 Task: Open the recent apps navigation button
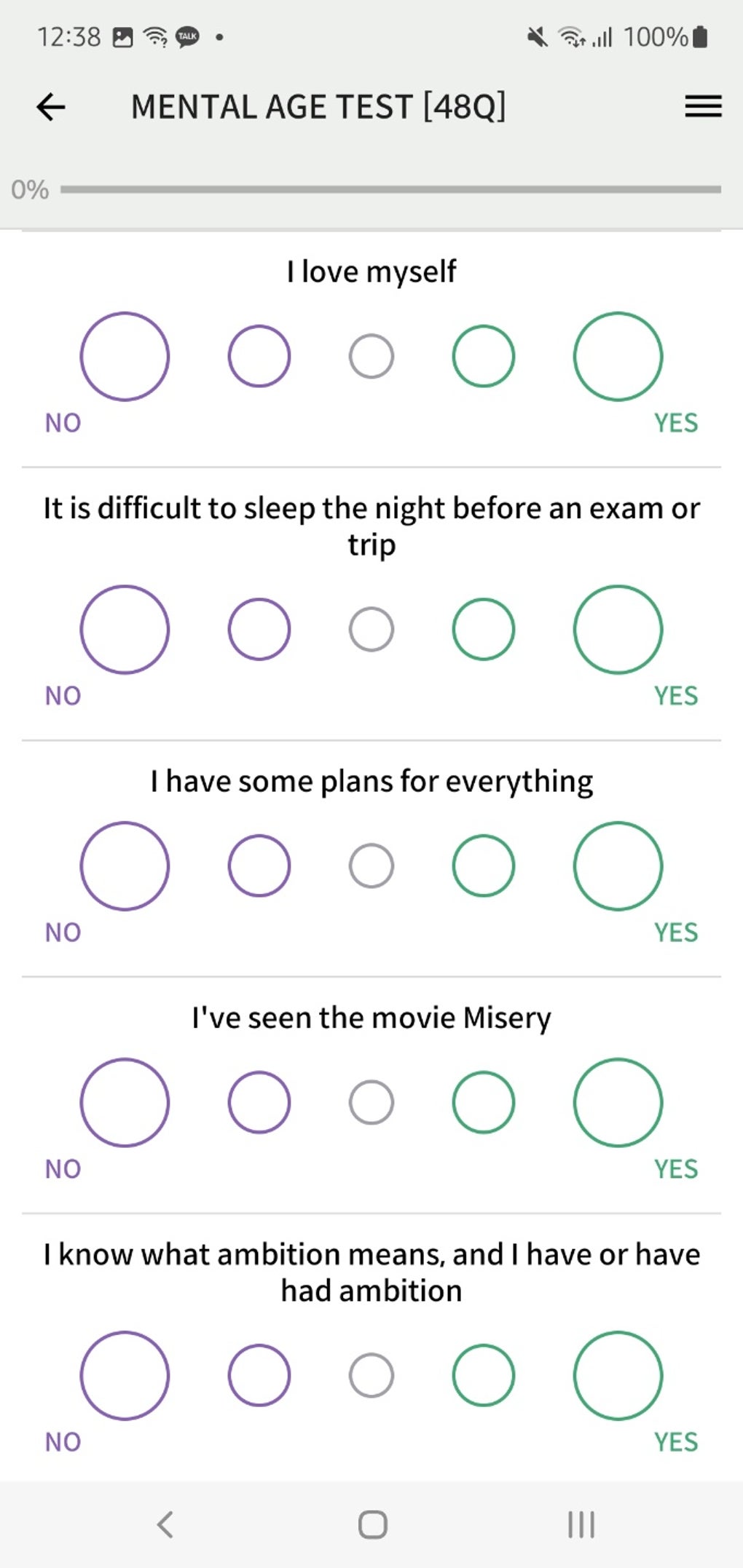581,1524
